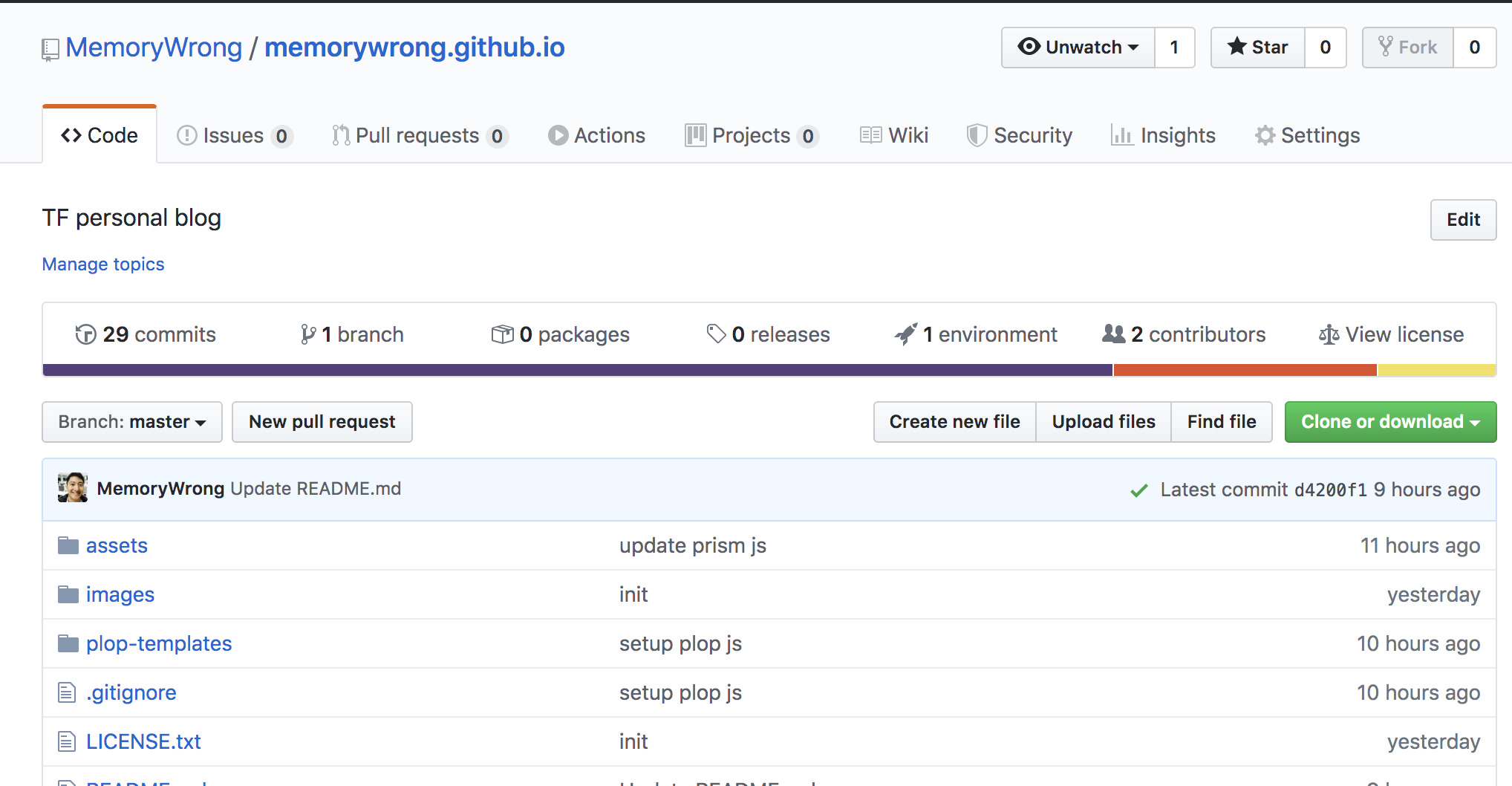Open the plop-templates folder
Image resolution: width=1512 pixels, height=786 pixels.
[x=159, y=643]
